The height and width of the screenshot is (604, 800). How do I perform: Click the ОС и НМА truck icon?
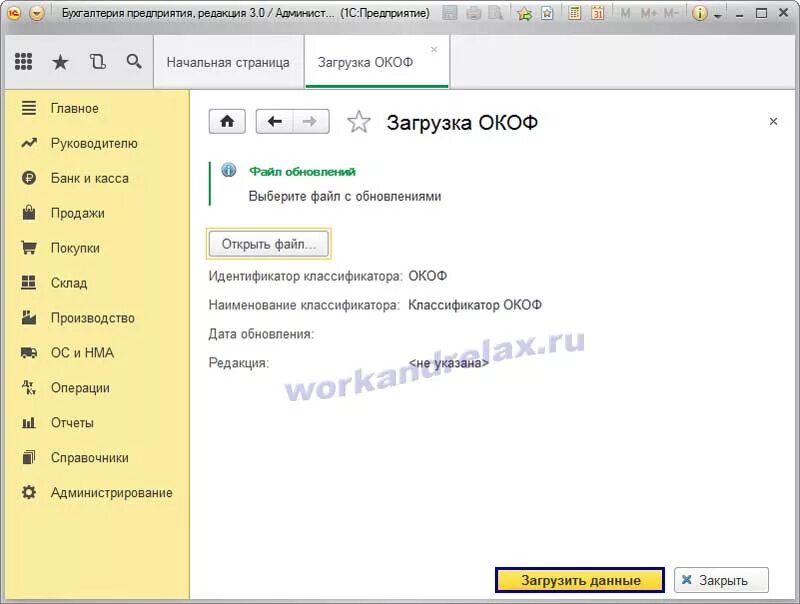(x=29, y=353)
